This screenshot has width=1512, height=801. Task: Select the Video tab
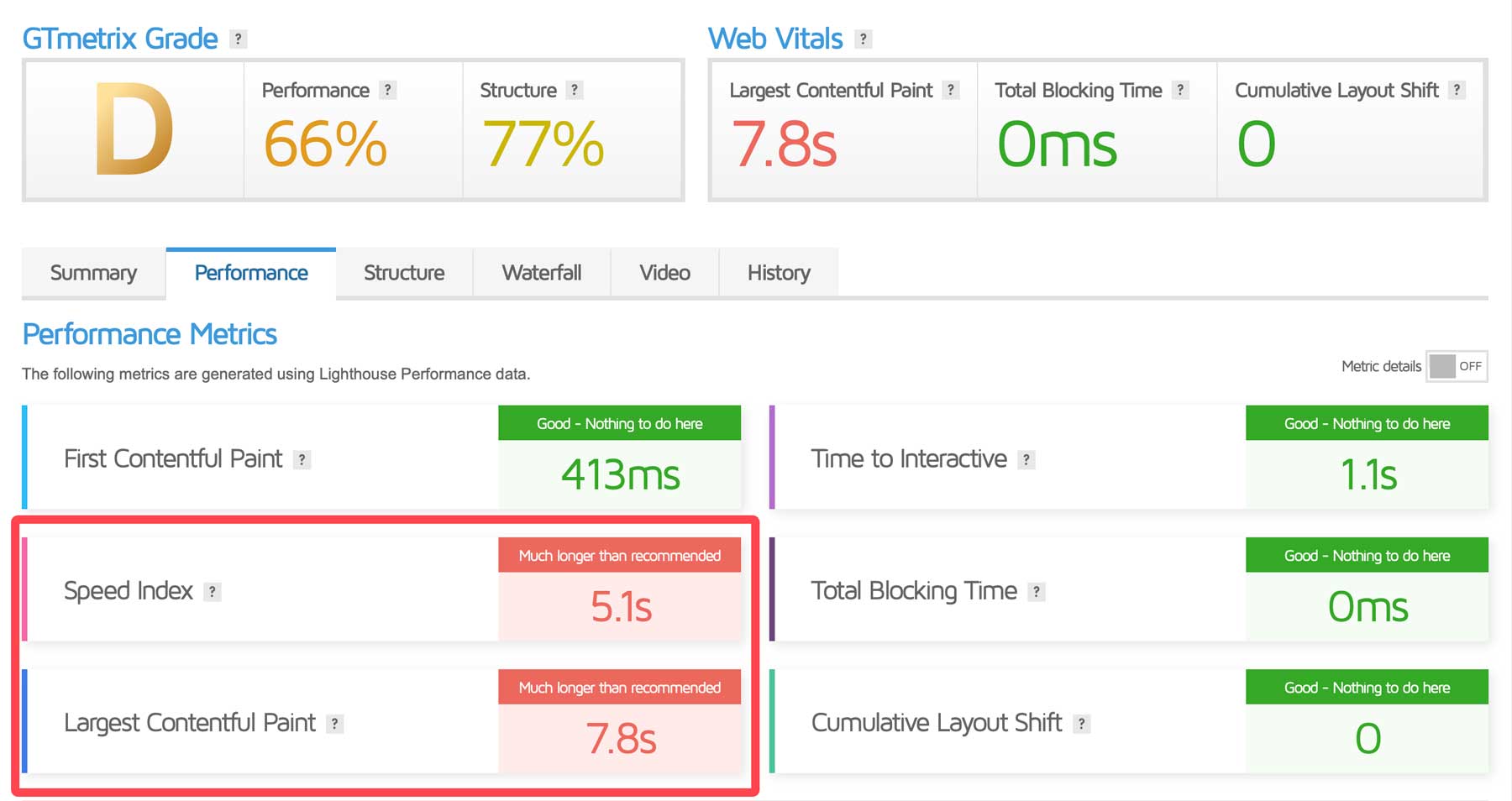coord(664,272)
